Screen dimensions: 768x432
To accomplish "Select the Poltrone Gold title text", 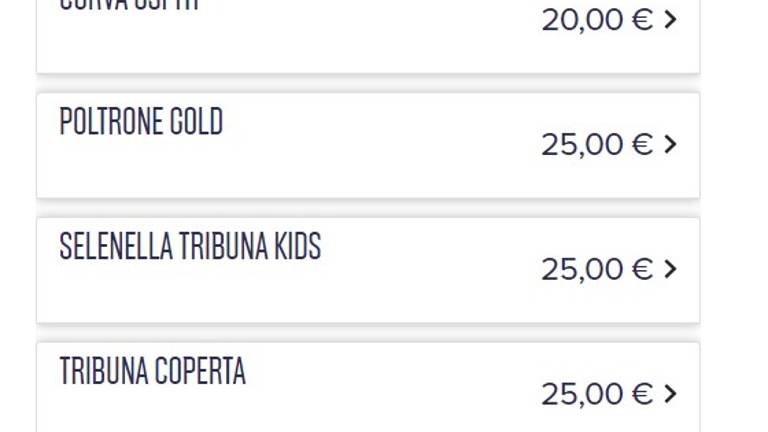I will pos(141,121).
